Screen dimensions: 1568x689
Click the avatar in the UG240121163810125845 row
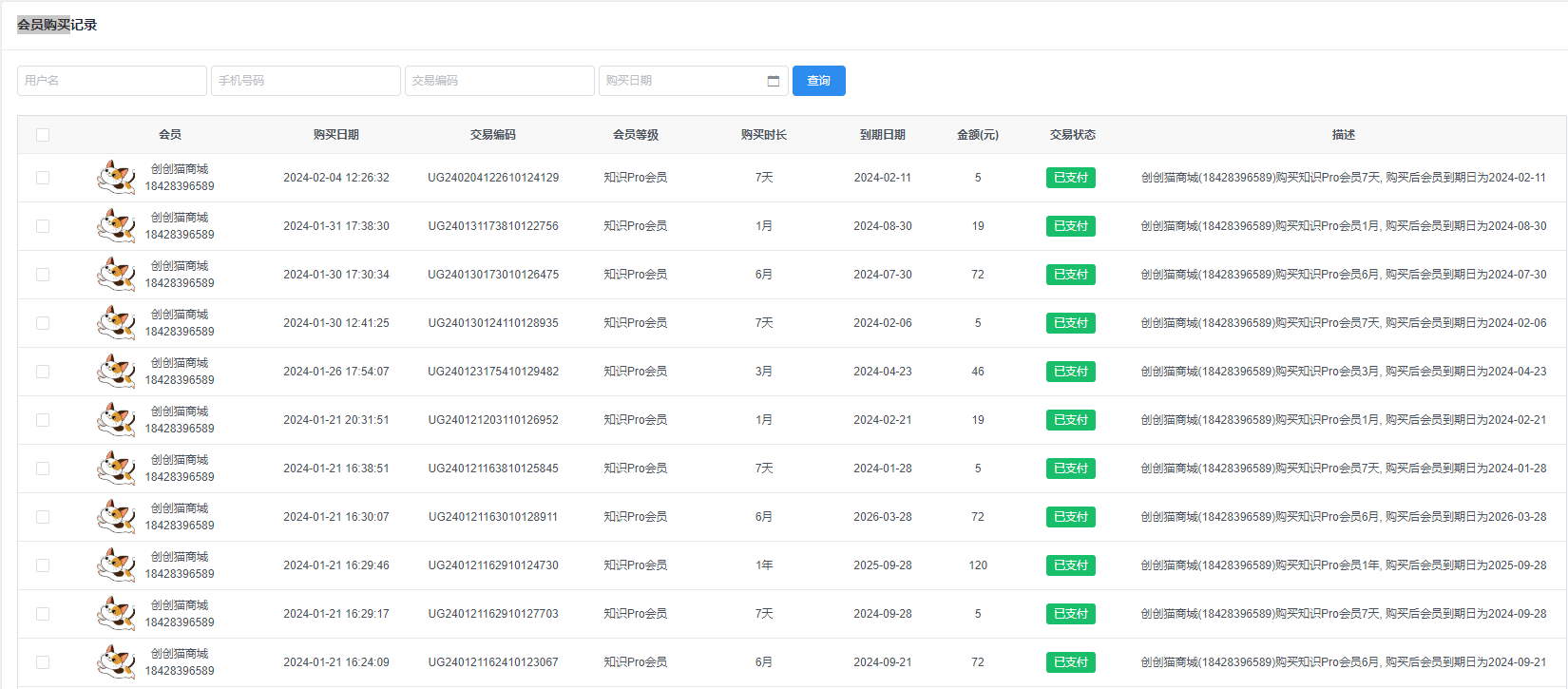tap(116, 469)
